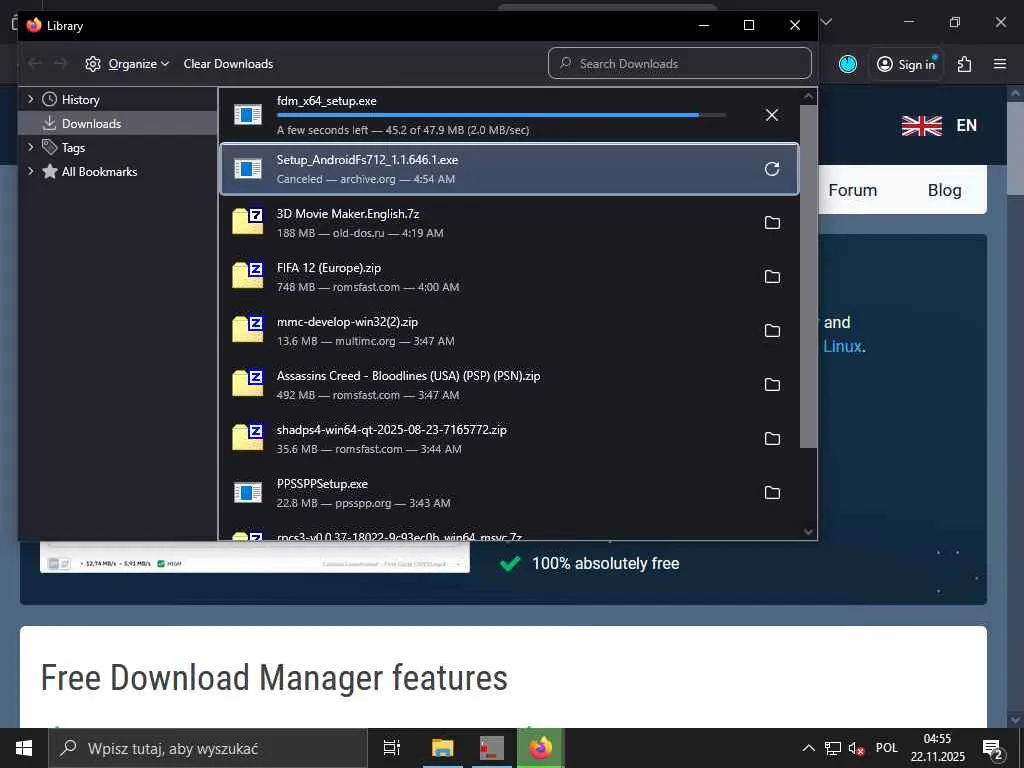Viewport: 1024px width, 768px height.
Task: Open the Organize dropdown menu
Action: [127, 64]
